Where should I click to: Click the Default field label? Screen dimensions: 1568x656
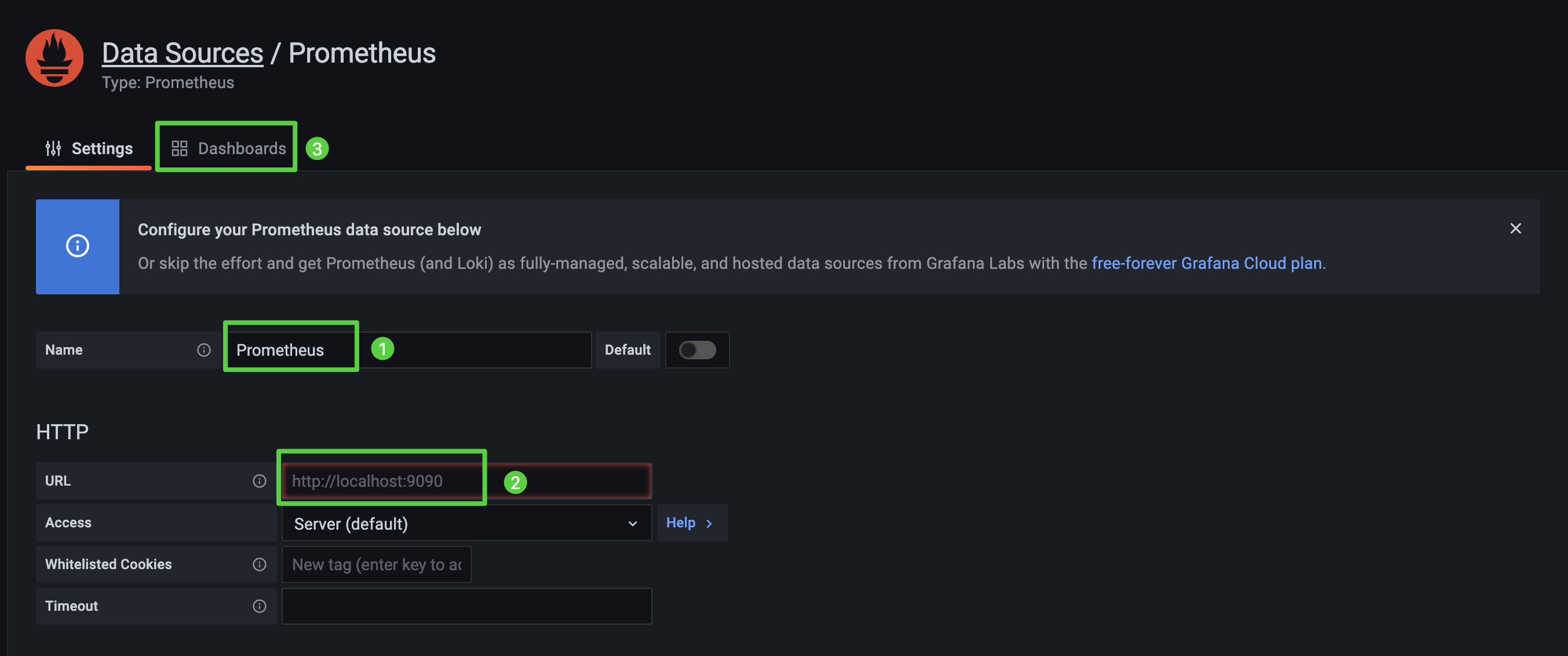click(x=628, y=350)
